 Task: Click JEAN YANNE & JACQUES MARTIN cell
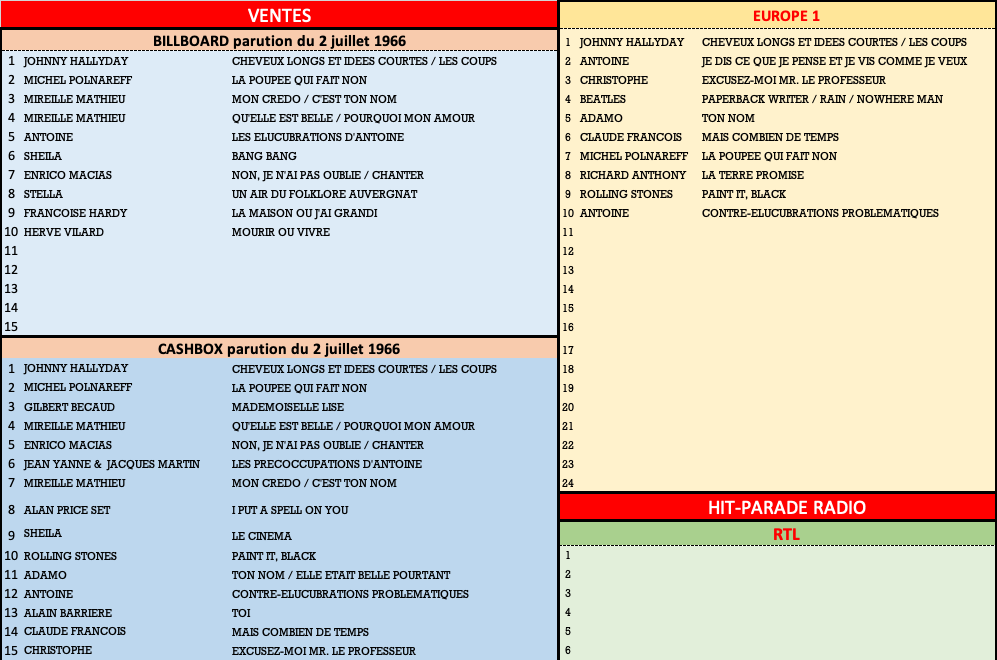coord(112,465)
